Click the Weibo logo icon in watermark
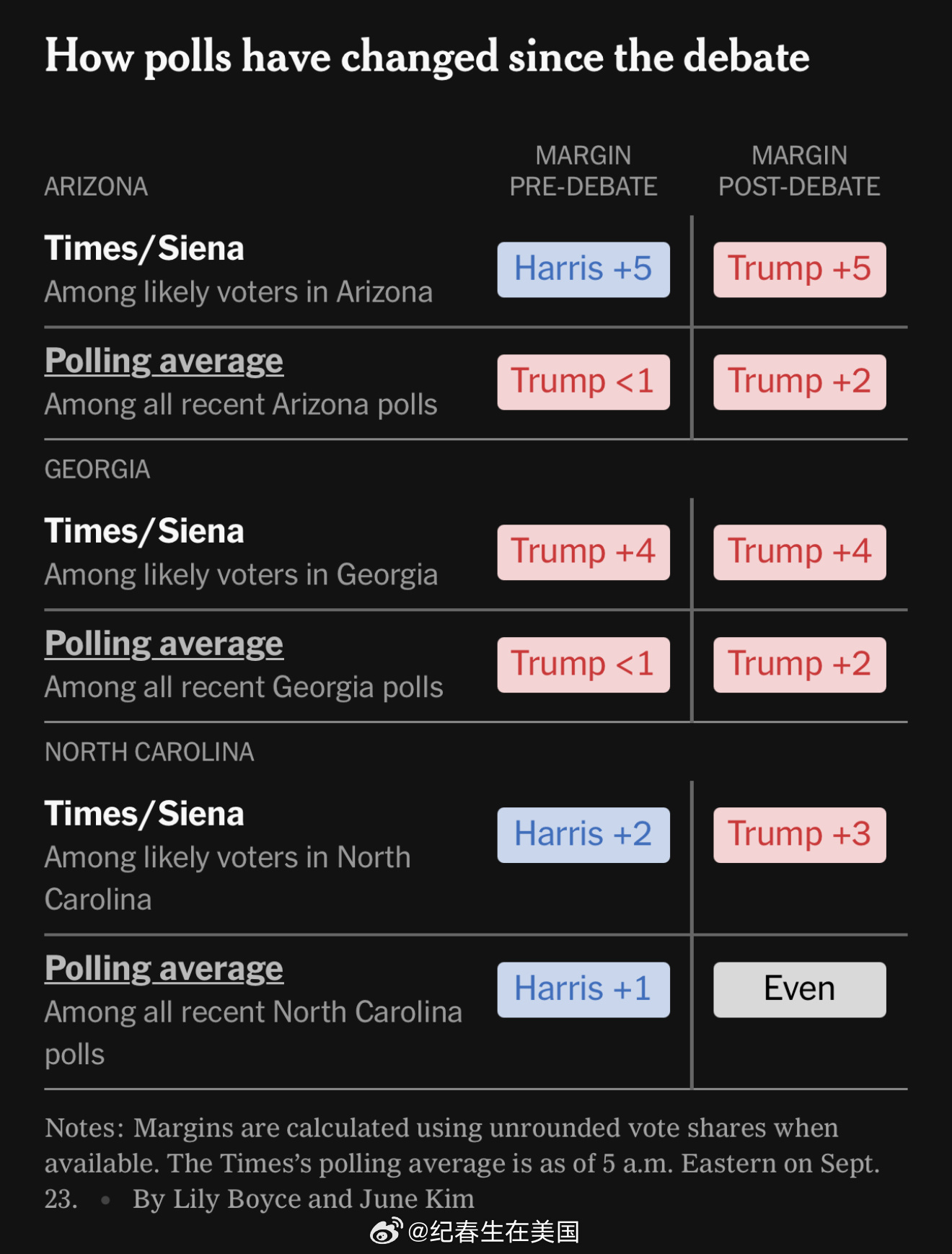Screen dimensions: 952x1254 click(387, 1232)
